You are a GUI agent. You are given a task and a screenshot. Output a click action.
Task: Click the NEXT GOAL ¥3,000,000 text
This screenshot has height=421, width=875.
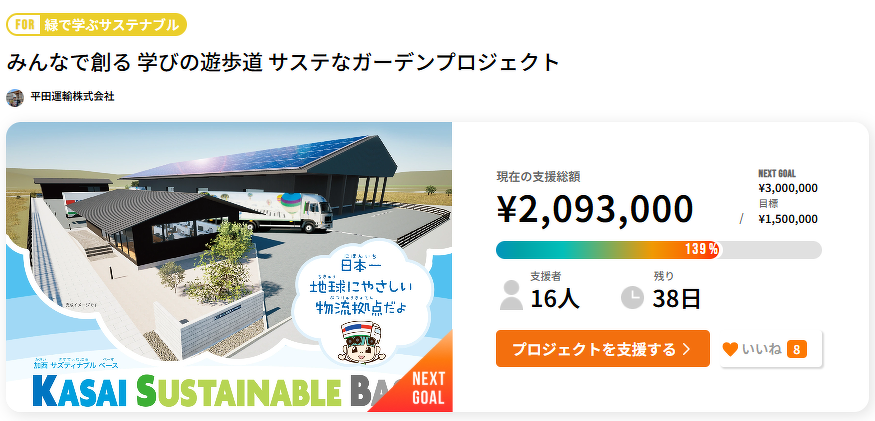click(x=788, y=187)
